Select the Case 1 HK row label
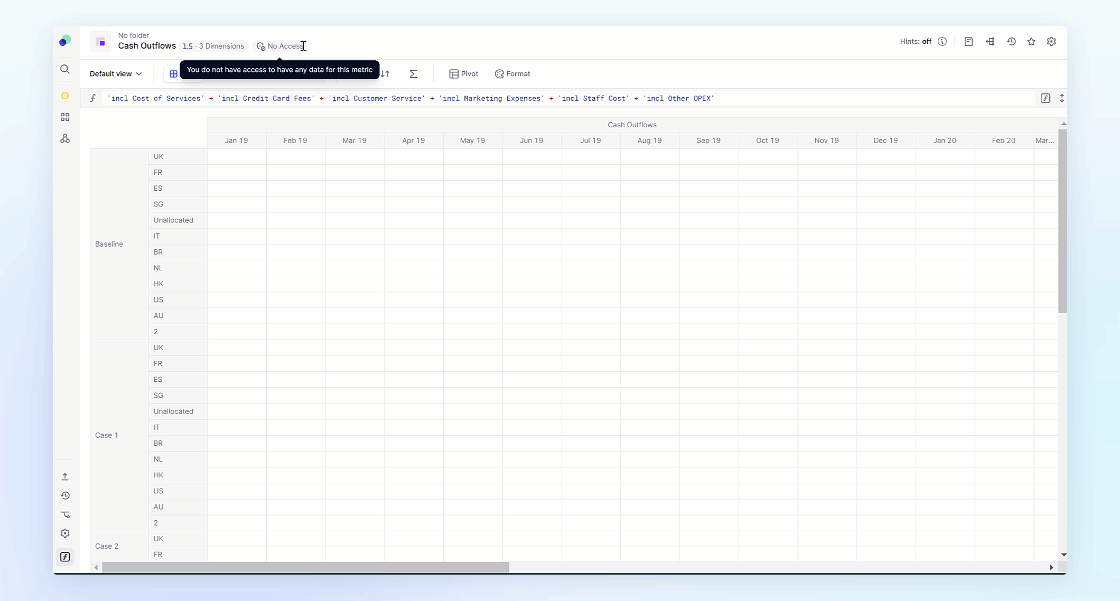Viewport: 1120px width, 601px height. (x=178, y=475)
